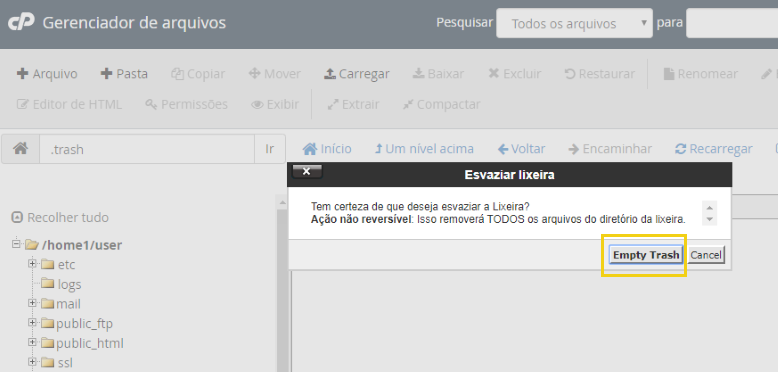Click the Voltar back link
This screenshot has height=372, width=778.
pyautogui.click(x=521, y=149)
